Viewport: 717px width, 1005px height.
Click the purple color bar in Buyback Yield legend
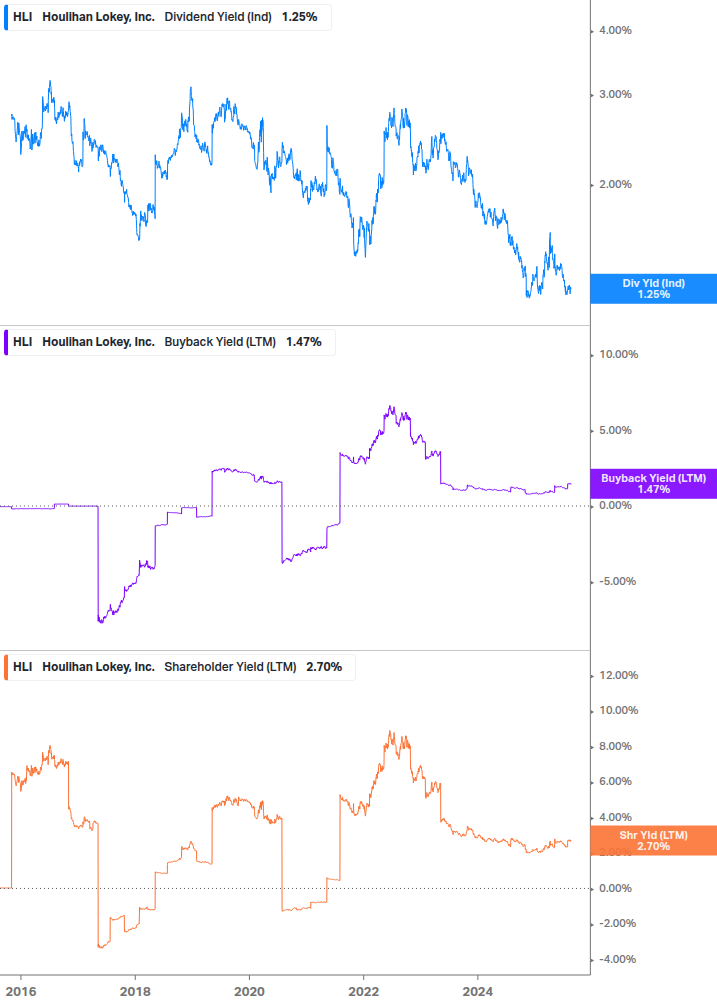6,342
